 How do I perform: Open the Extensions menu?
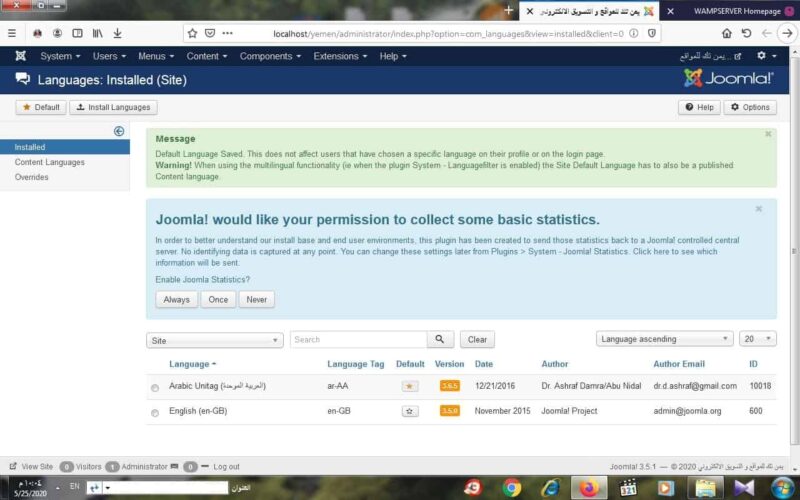[340, 56]
